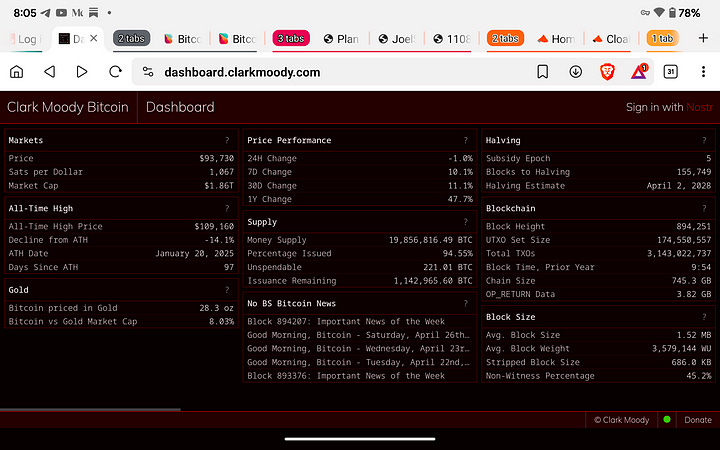Open Good Morning Bitcoin Tuesday April 22nd
Image resolution: width=720 pixels, height=450 pixels.
point(358,362)
